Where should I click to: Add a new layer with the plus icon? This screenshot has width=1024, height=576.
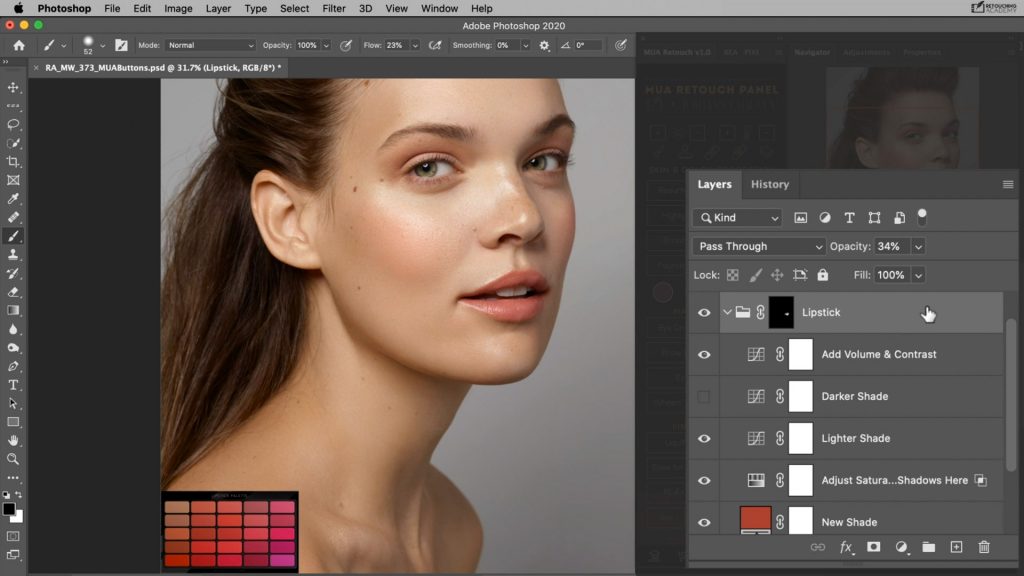click(956, 548)
